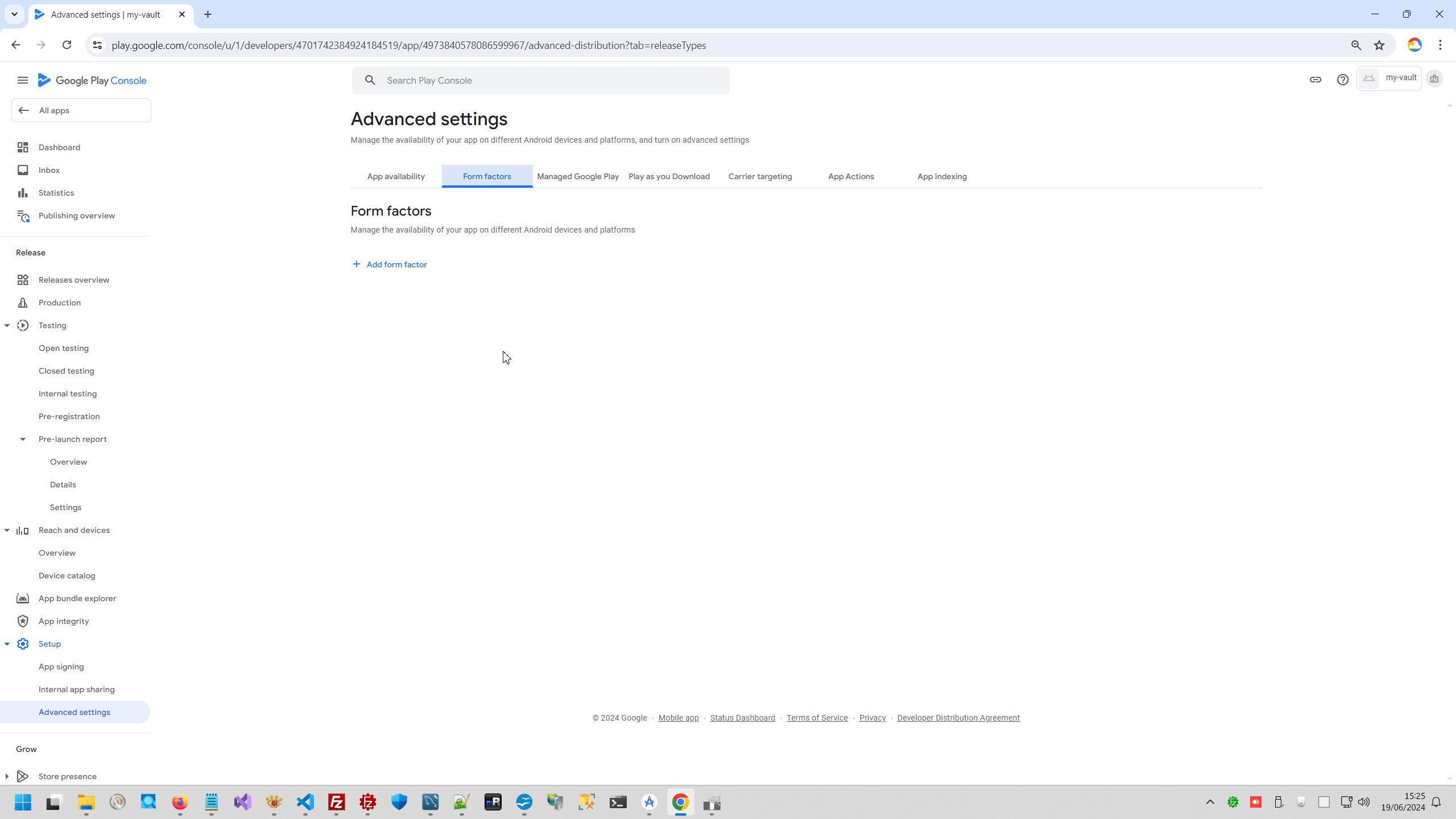This screenshot has height=819, width=1456.
Task: Open the Status Dashboard footer link
Action: tap(742, 718)
